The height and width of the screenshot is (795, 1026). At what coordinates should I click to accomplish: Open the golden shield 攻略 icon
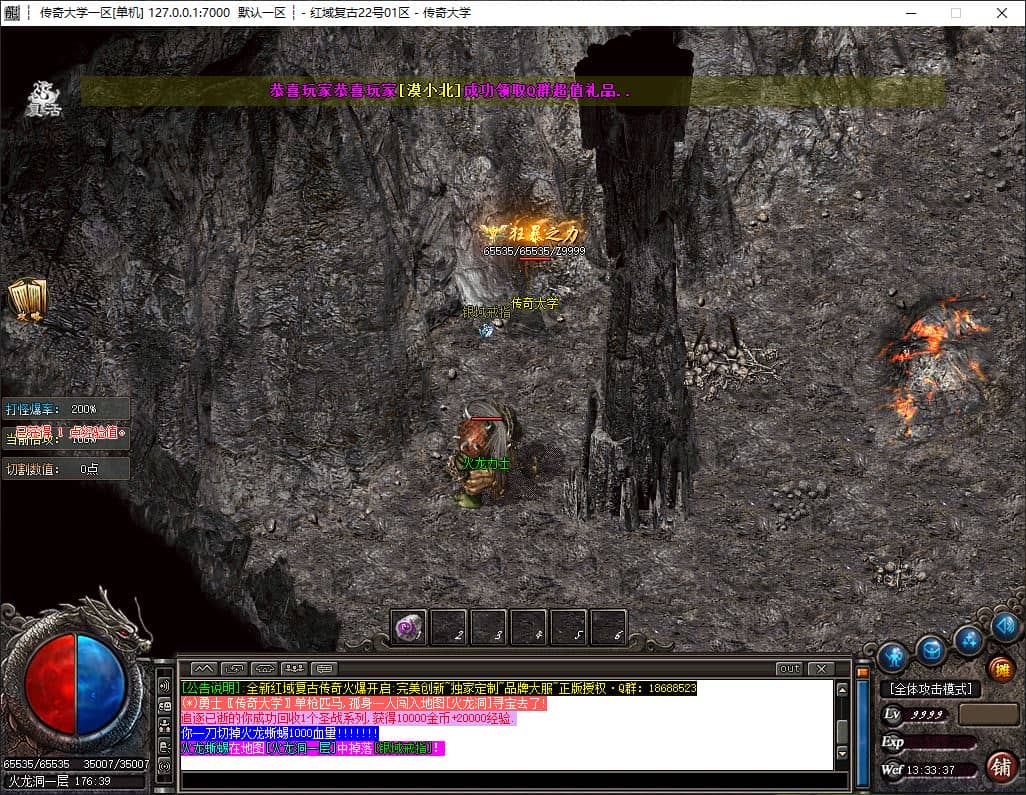pyautogui.click(x=27, y=300)
